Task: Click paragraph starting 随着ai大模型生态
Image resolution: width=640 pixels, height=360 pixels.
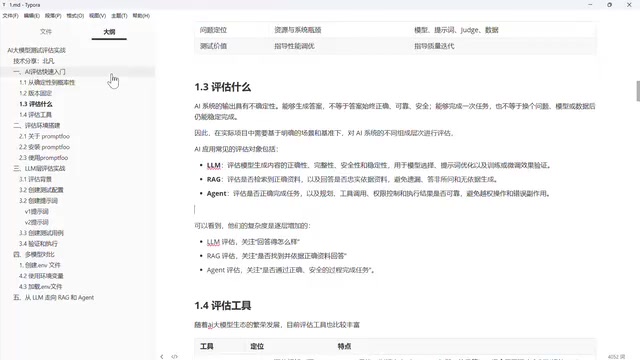Action: coord(277,325)
